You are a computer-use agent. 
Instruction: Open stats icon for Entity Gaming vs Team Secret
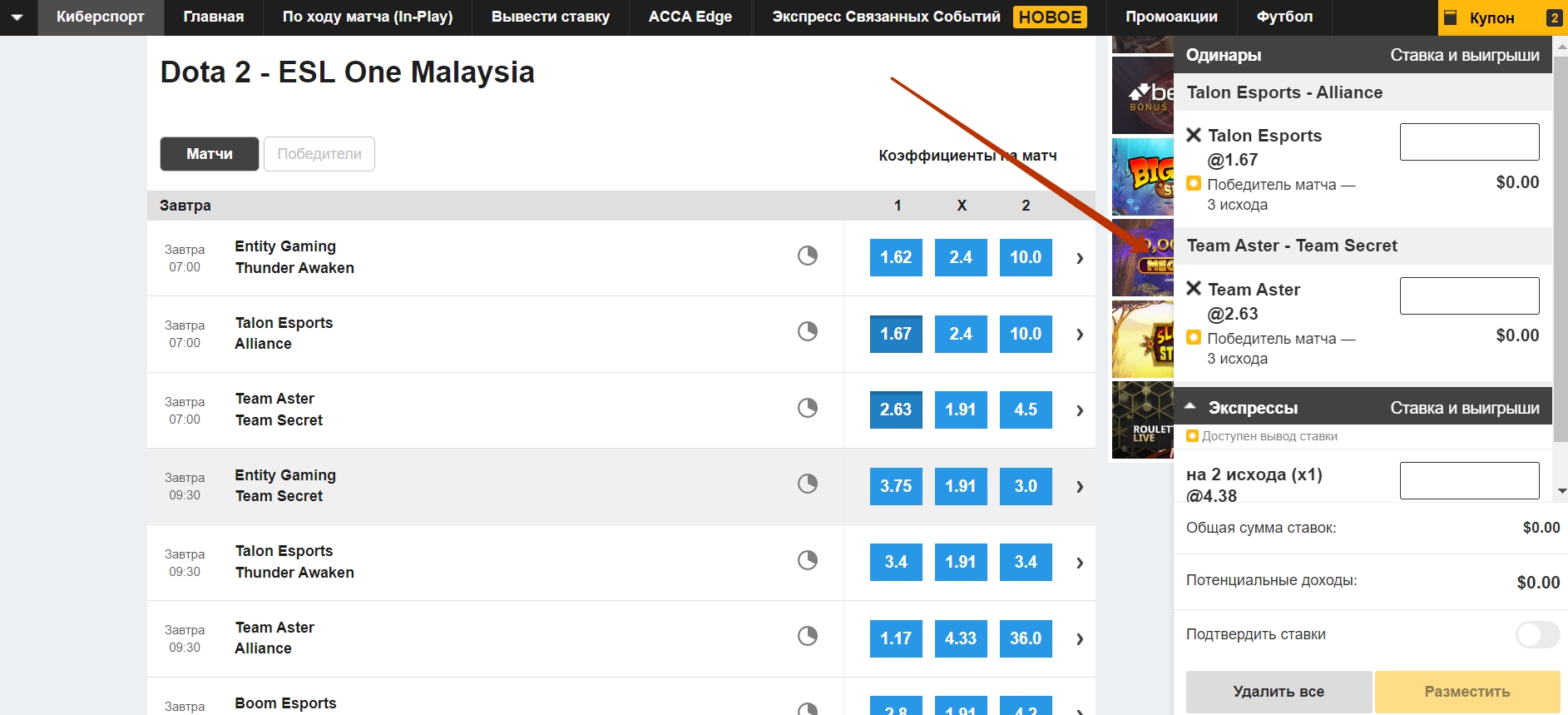[807, 484]
